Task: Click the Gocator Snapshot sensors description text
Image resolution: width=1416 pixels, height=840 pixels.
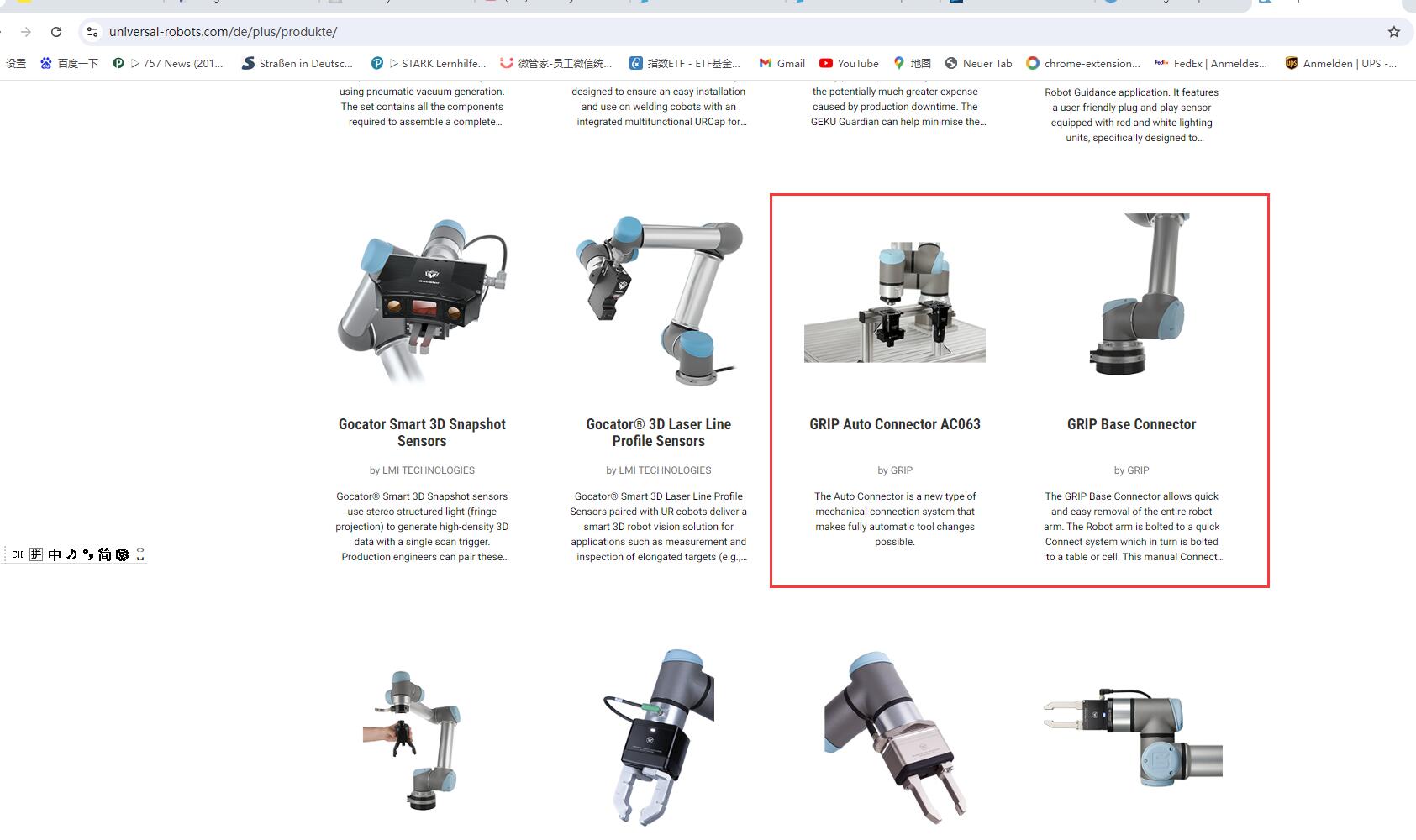Action: click(422, 527)
